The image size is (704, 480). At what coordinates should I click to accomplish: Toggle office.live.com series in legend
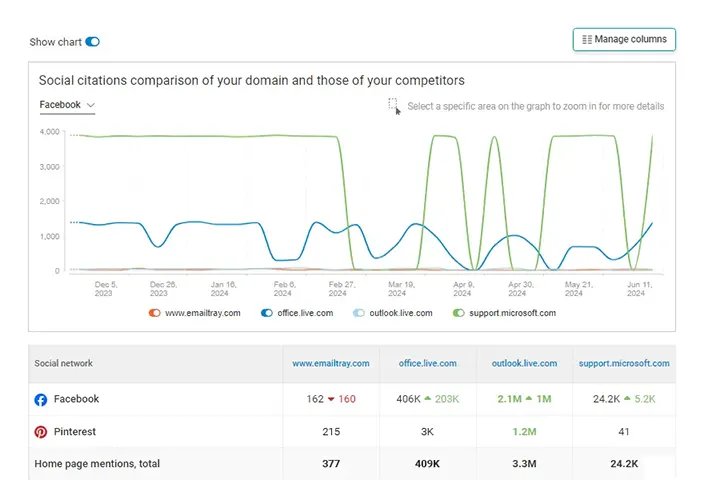(267, 313)
